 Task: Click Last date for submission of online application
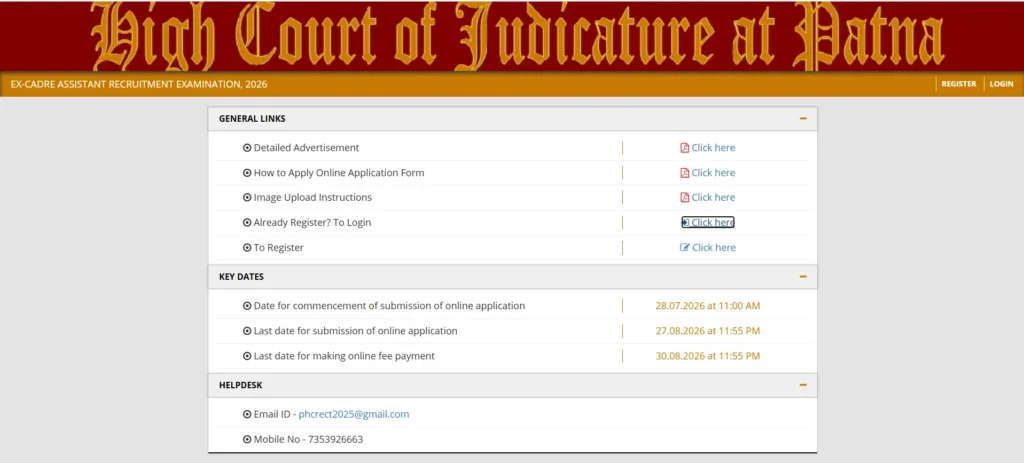[x=355, y=331]
